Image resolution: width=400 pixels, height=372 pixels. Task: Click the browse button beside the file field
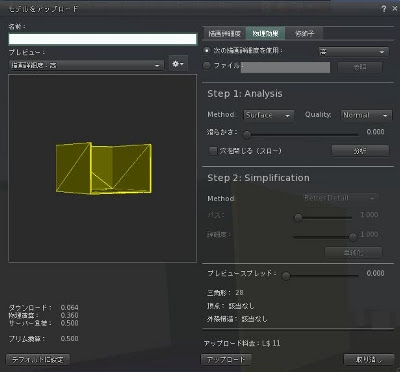point(360,67)
